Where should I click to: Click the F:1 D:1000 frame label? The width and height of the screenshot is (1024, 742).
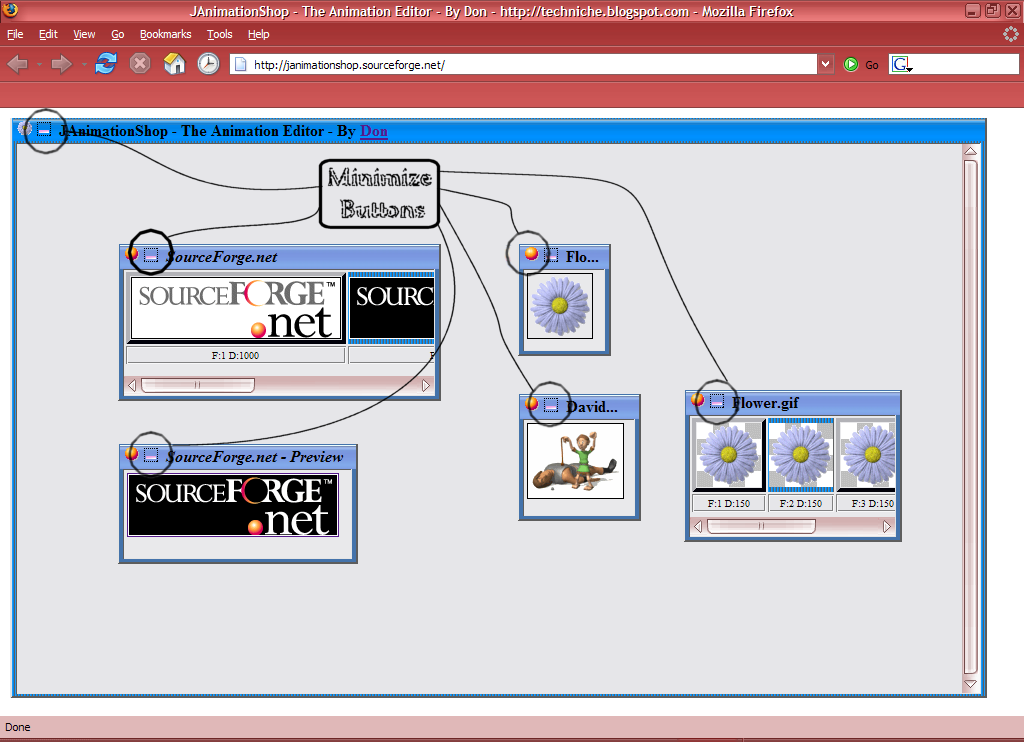pos(235,355)
